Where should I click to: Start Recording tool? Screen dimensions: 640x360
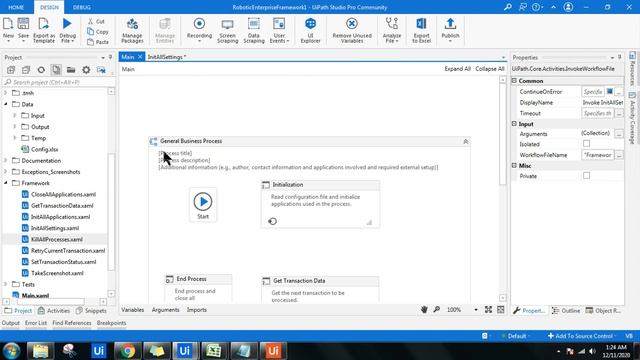199,30
